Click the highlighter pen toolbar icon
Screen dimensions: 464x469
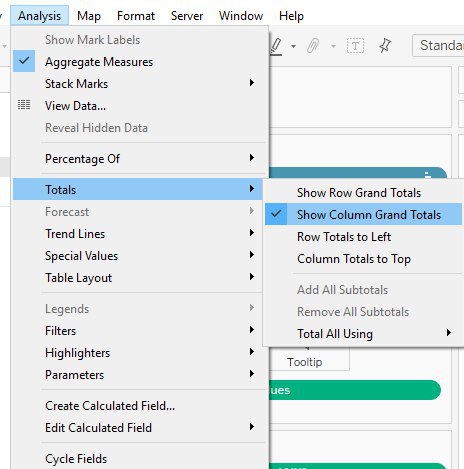click(x=276, y=46)
